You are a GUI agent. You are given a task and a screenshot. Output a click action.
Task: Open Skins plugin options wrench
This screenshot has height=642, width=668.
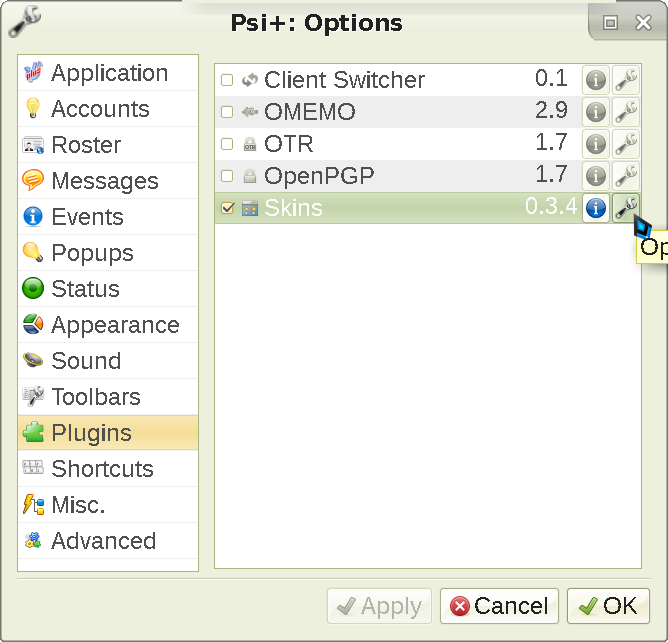pos(626,208)
